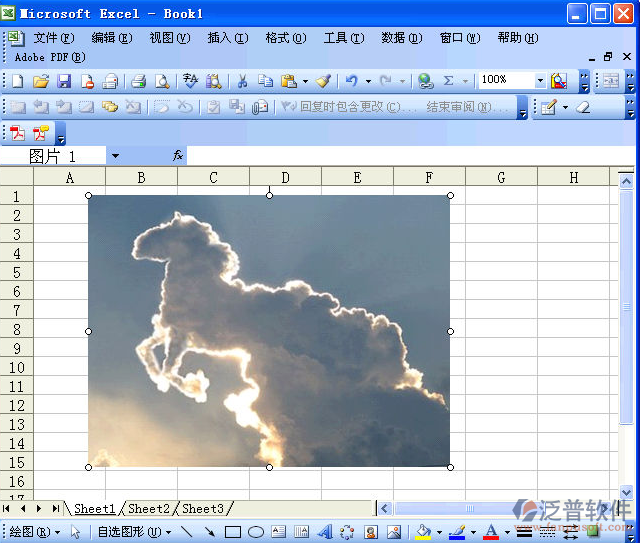This screenshot has width=642, height=543.
Task: Open the 格式(O) menu
Action: [x=286, y=38]
